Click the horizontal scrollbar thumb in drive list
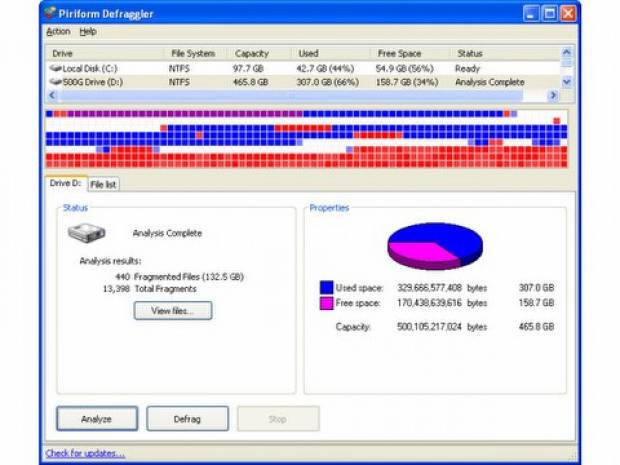The width and height of the screenshot is (620, 465). pos(291,95)
